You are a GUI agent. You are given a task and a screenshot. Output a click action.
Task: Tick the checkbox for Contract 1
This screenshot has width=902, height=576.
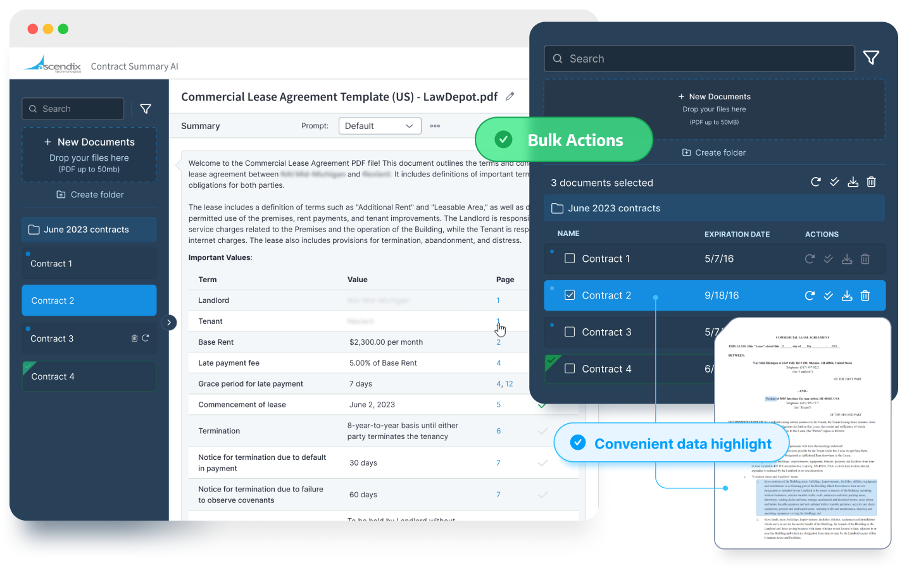[570, 258]
